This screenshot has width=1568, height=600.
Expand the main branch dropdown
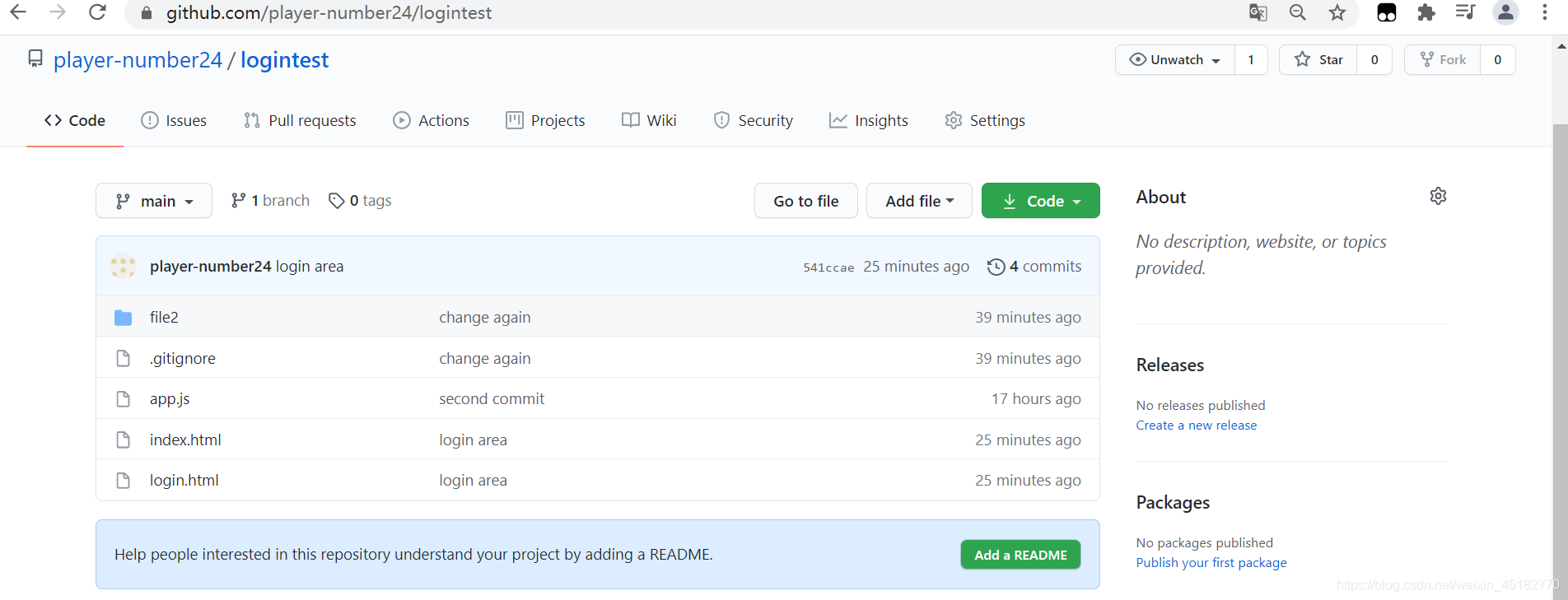154,201
